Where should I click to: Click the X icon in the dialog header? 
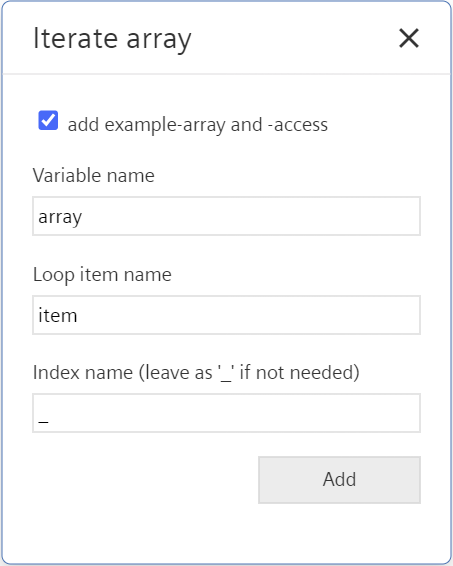point(409,38)
